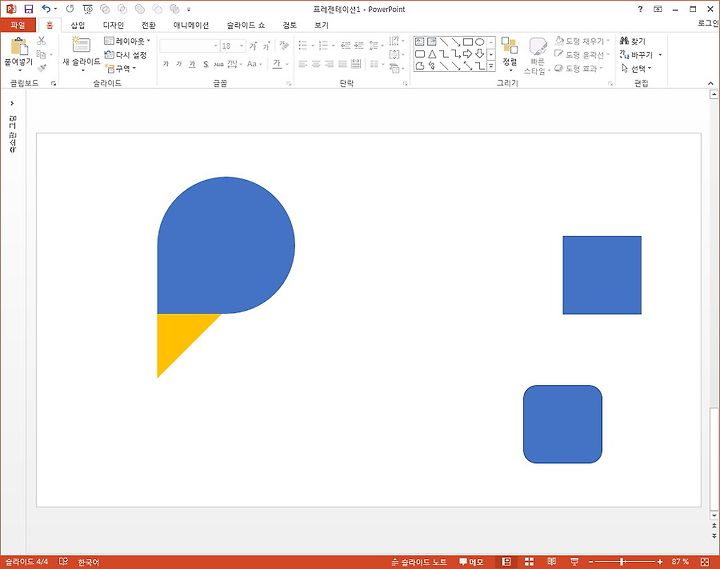Open the Design (디자인) tab
Viewport: 720px width, 569px height.
point(113,25)
